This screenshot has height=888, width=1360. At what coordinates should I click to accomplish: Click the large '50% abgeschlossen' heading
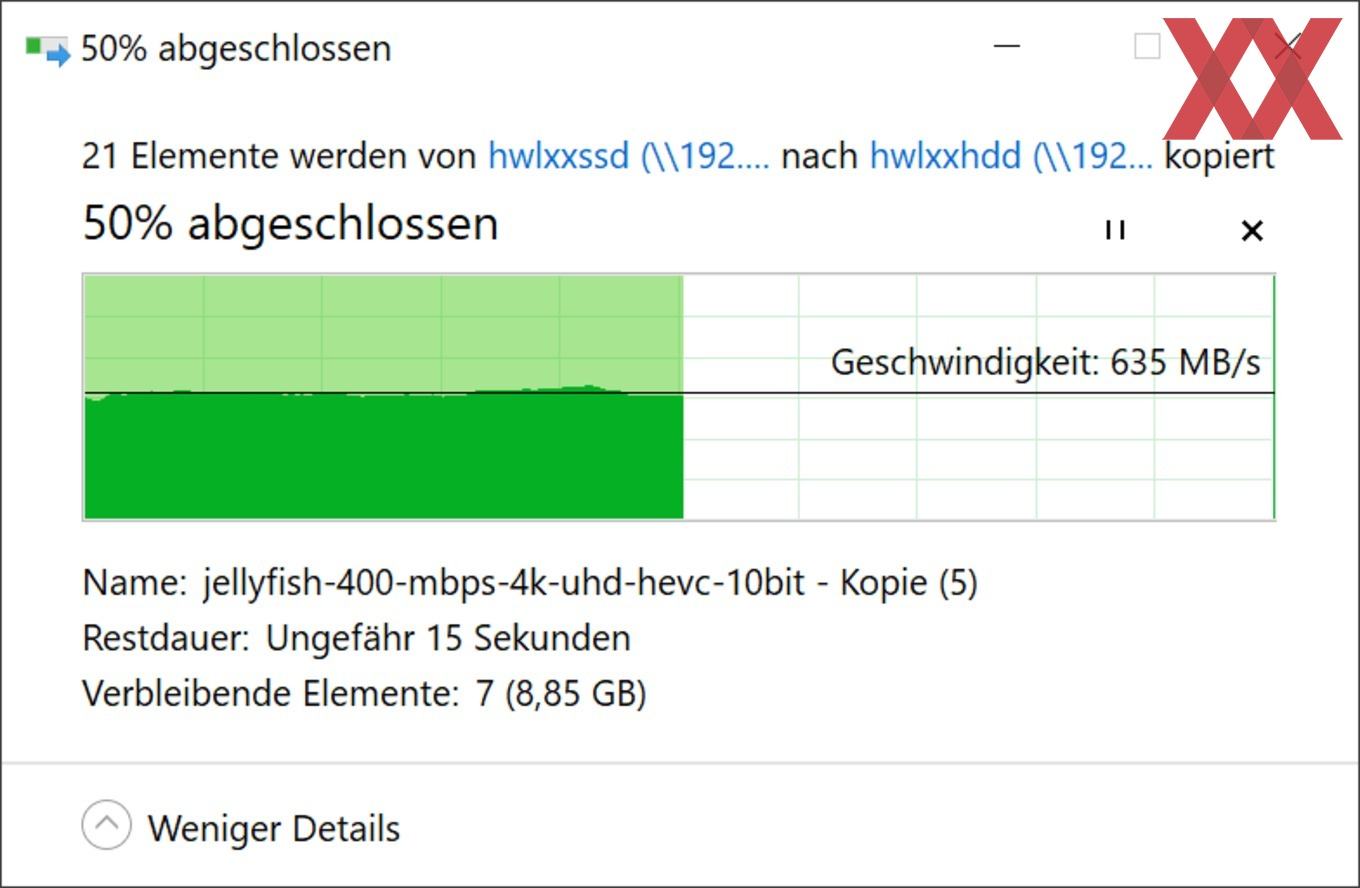[290, 223]
